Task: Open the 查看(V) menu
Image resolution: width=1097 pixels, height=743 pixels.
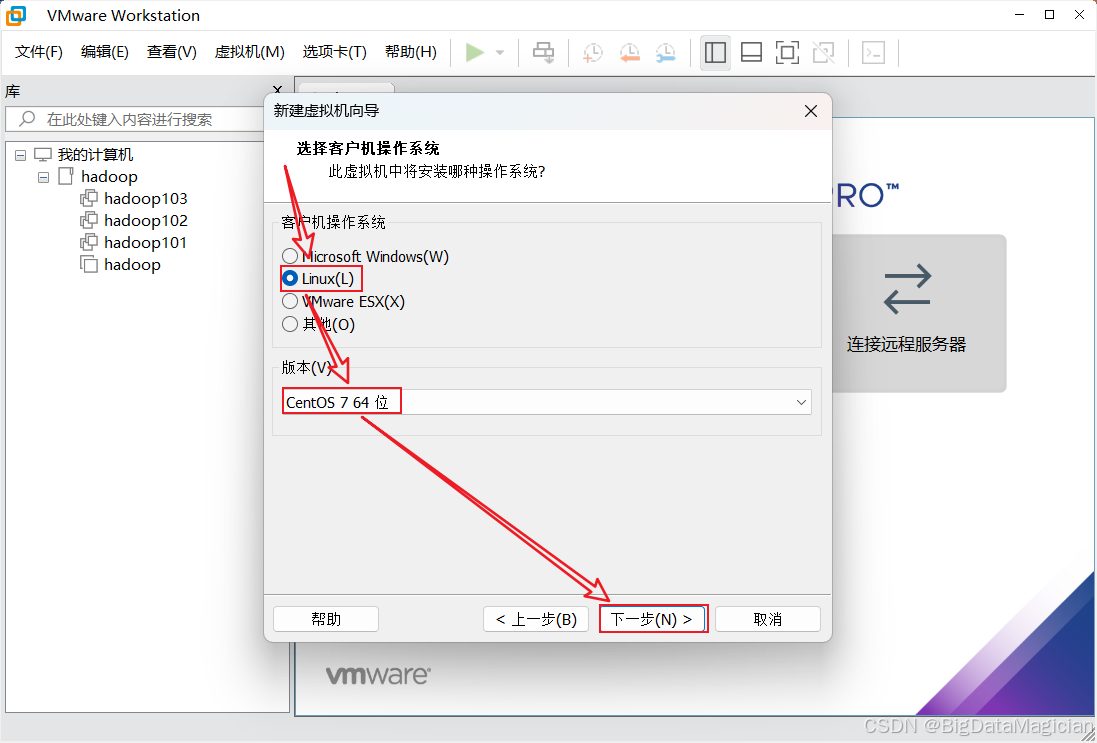Action: [x=171, y=52]
